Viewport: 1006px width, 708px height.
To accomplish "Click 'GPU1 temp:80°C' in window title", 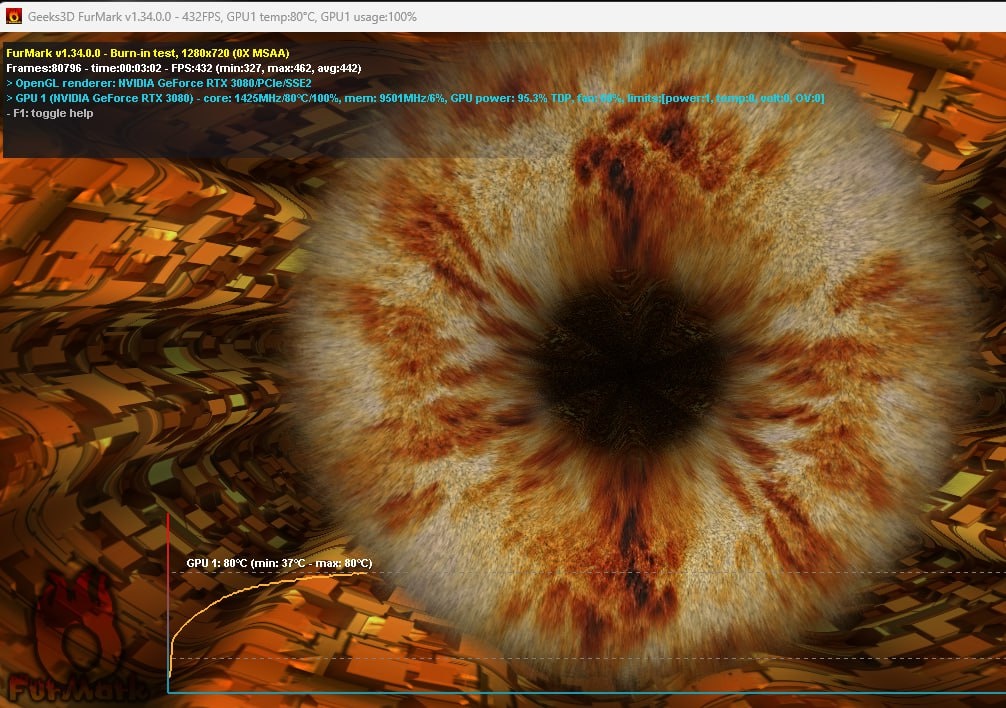I will click(270, 17).
